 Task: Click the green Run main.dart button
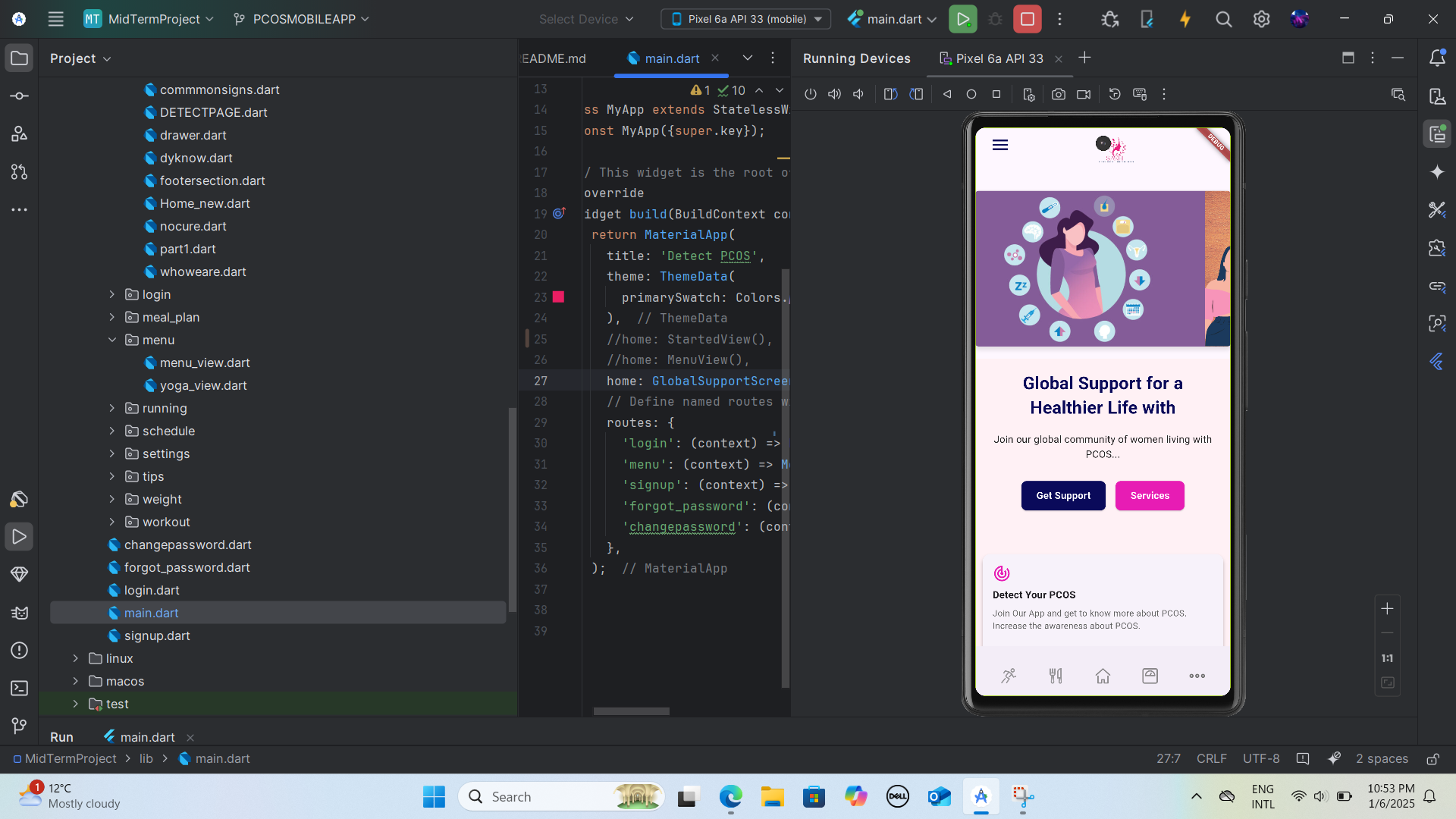962,19
